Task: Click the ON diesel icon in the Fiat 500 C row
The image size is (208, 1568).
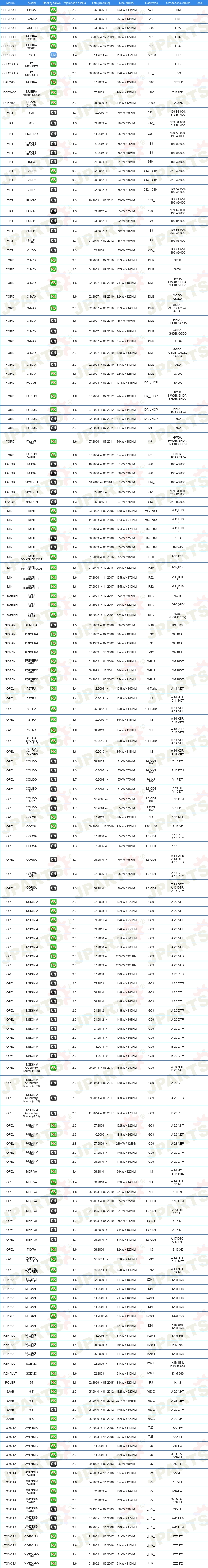Action: click(x=53, y=123)
